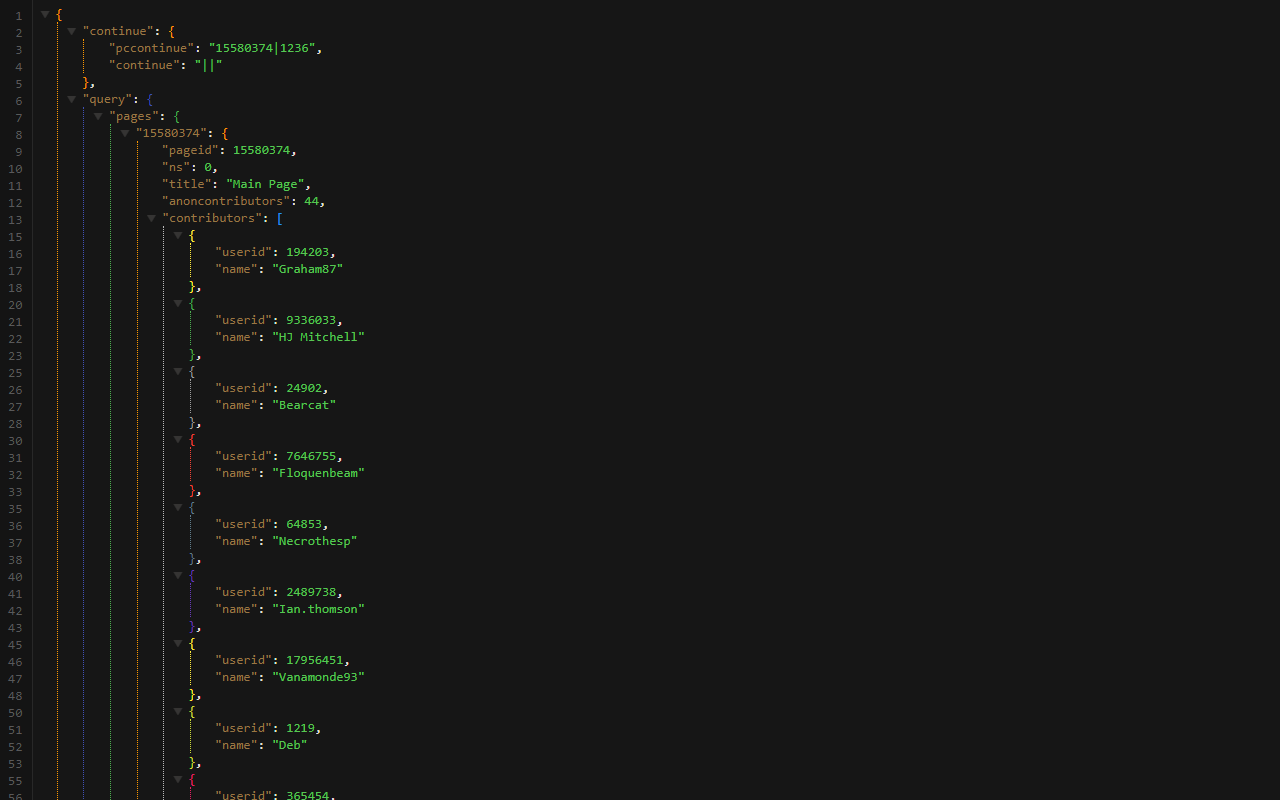The height and width of the screenshot is (800, 1280).
Task: Collapse the contributor object containing Deb
Action: [x=178, y=712]
